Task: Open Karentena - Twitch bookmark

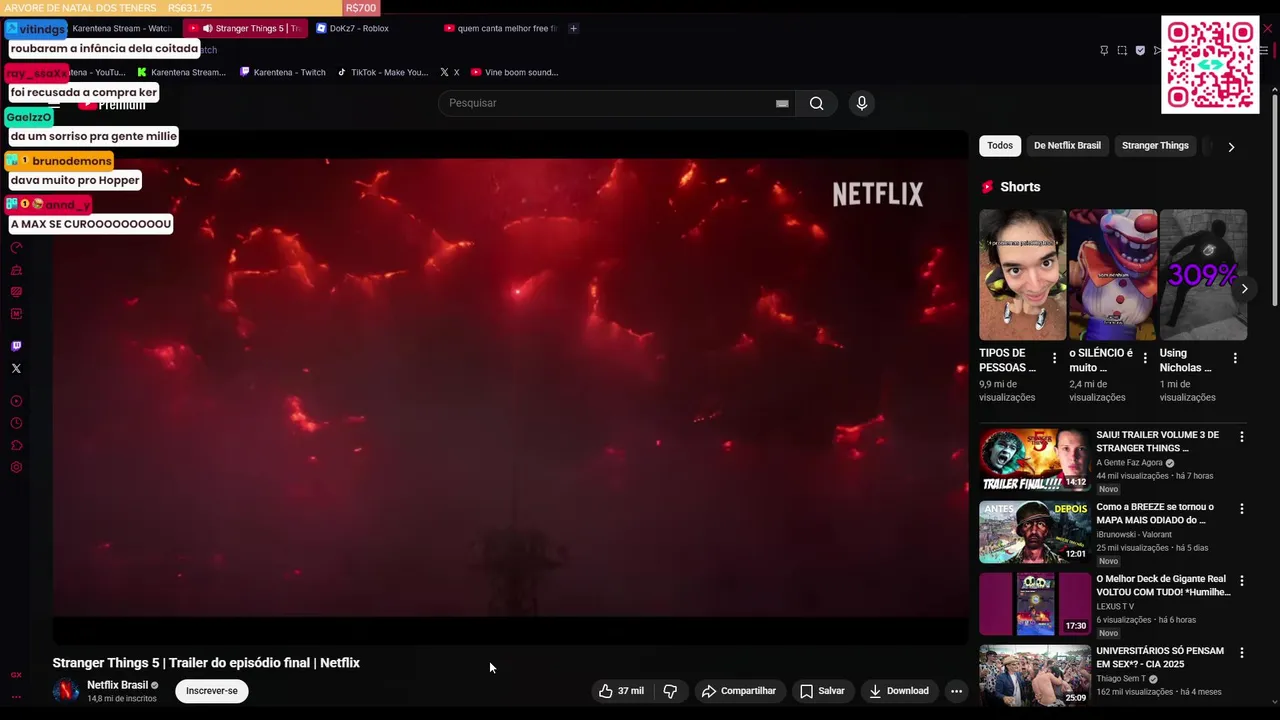Action: click(x=282, y=72)
